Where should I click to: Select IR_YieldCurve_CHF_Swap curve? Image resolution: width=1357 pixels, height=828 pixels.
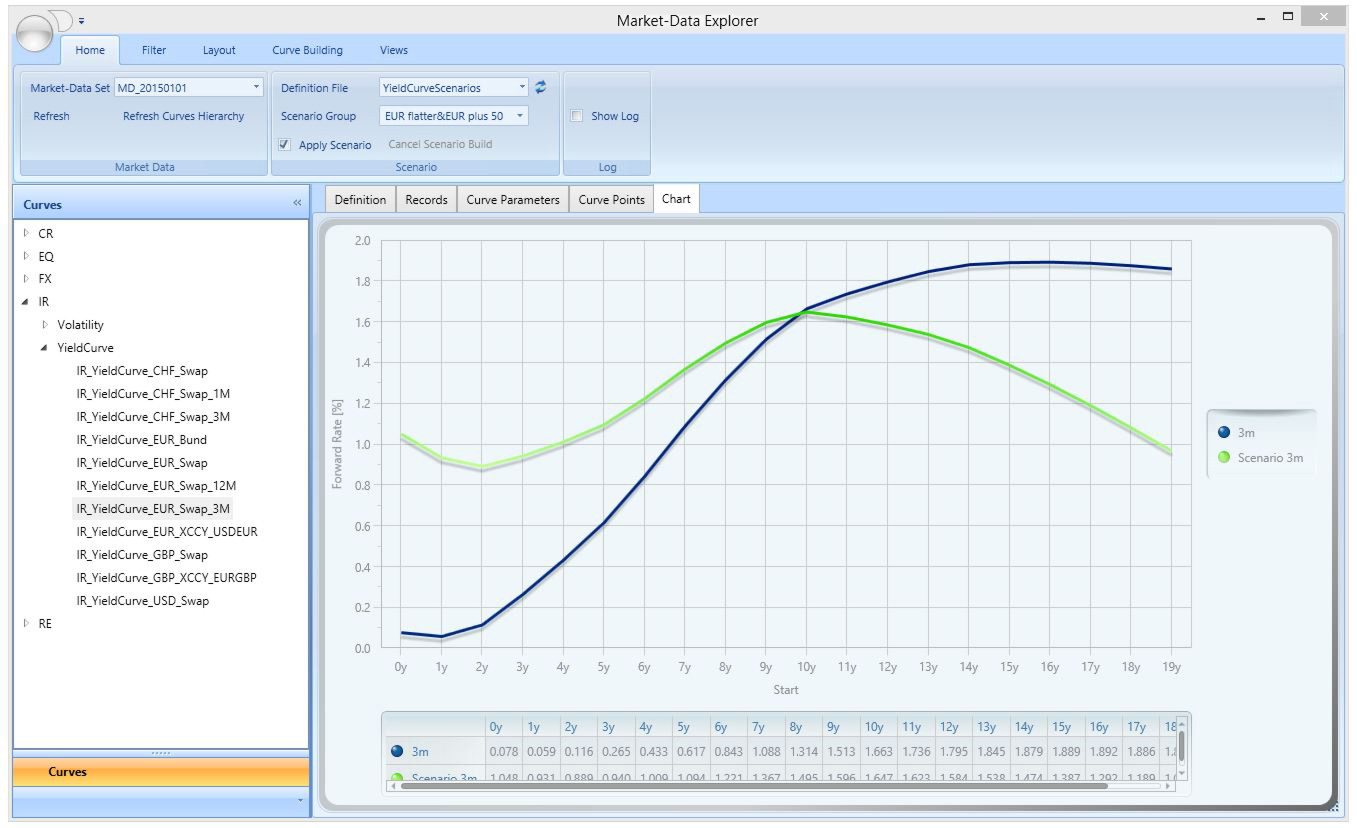click(x=142, y=371)
